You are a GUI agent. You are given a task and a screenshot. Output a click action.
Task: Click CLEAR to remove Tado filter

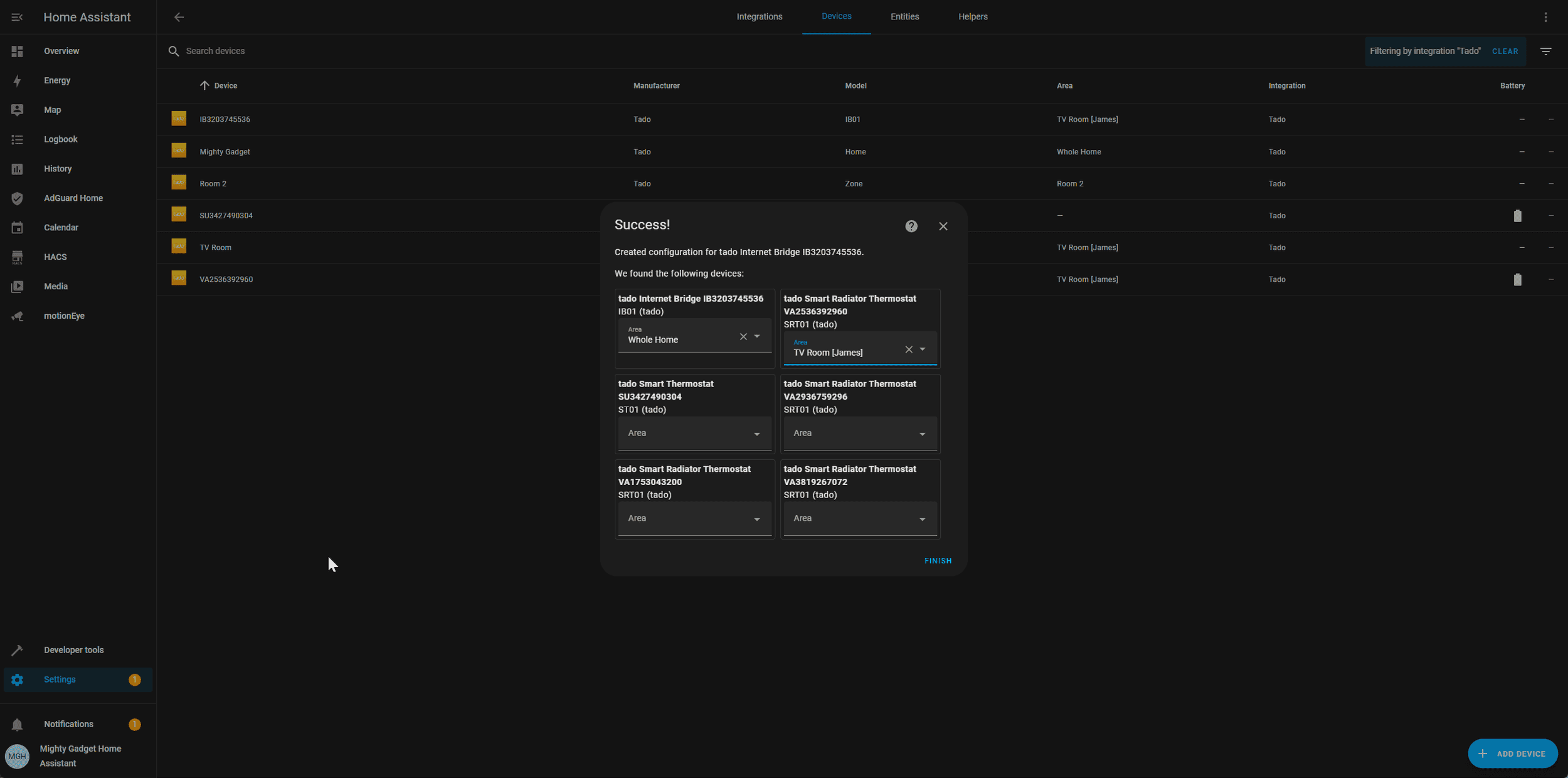tap(1505, 51)
